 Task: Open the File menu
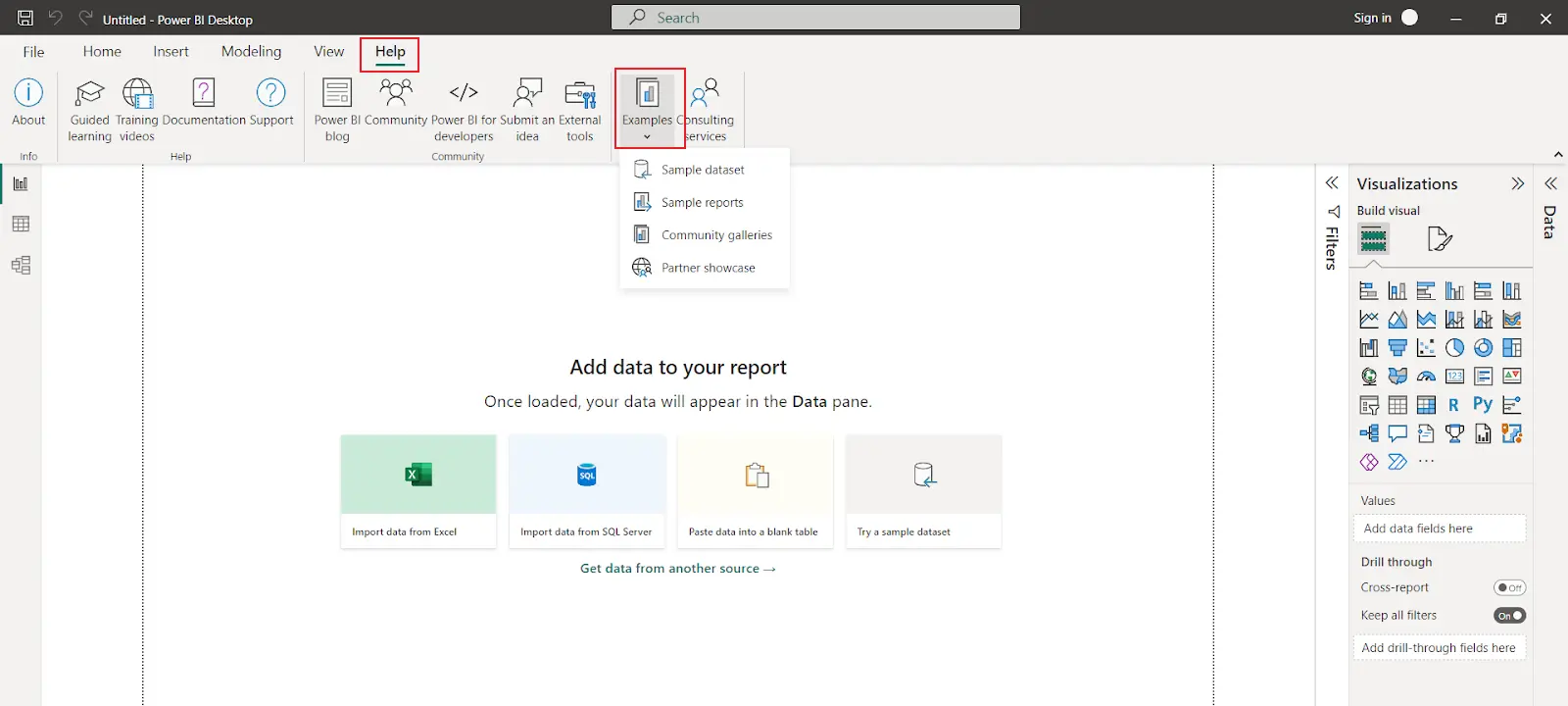[x=33, y=52]
